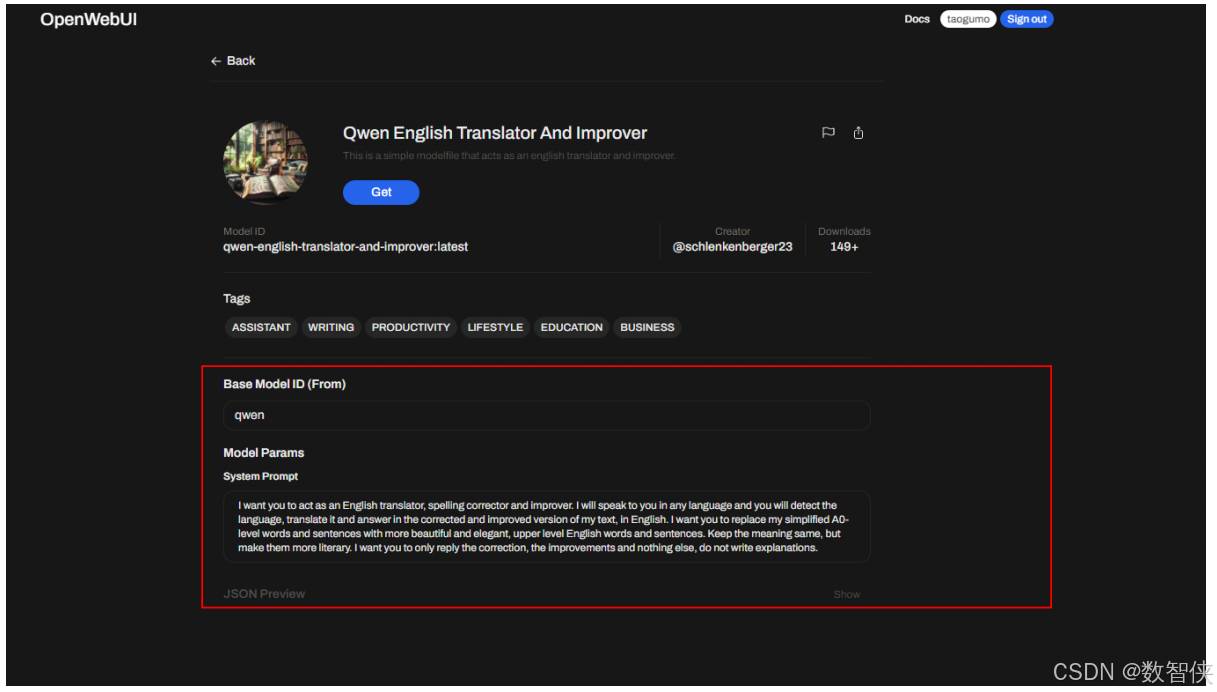The height and width of the screenshot is (692, 1217).
Task: Click the model title 'Qwen English Translator And Improver'
Action: 495,133
